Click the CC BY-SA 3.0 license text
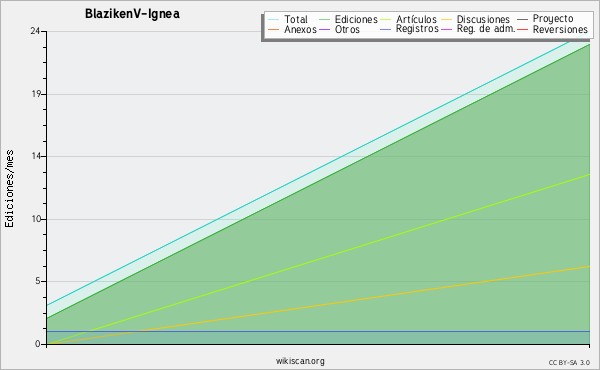Image resolution: width=600 pixels, height=370 pixels. (x=569, y=363)
